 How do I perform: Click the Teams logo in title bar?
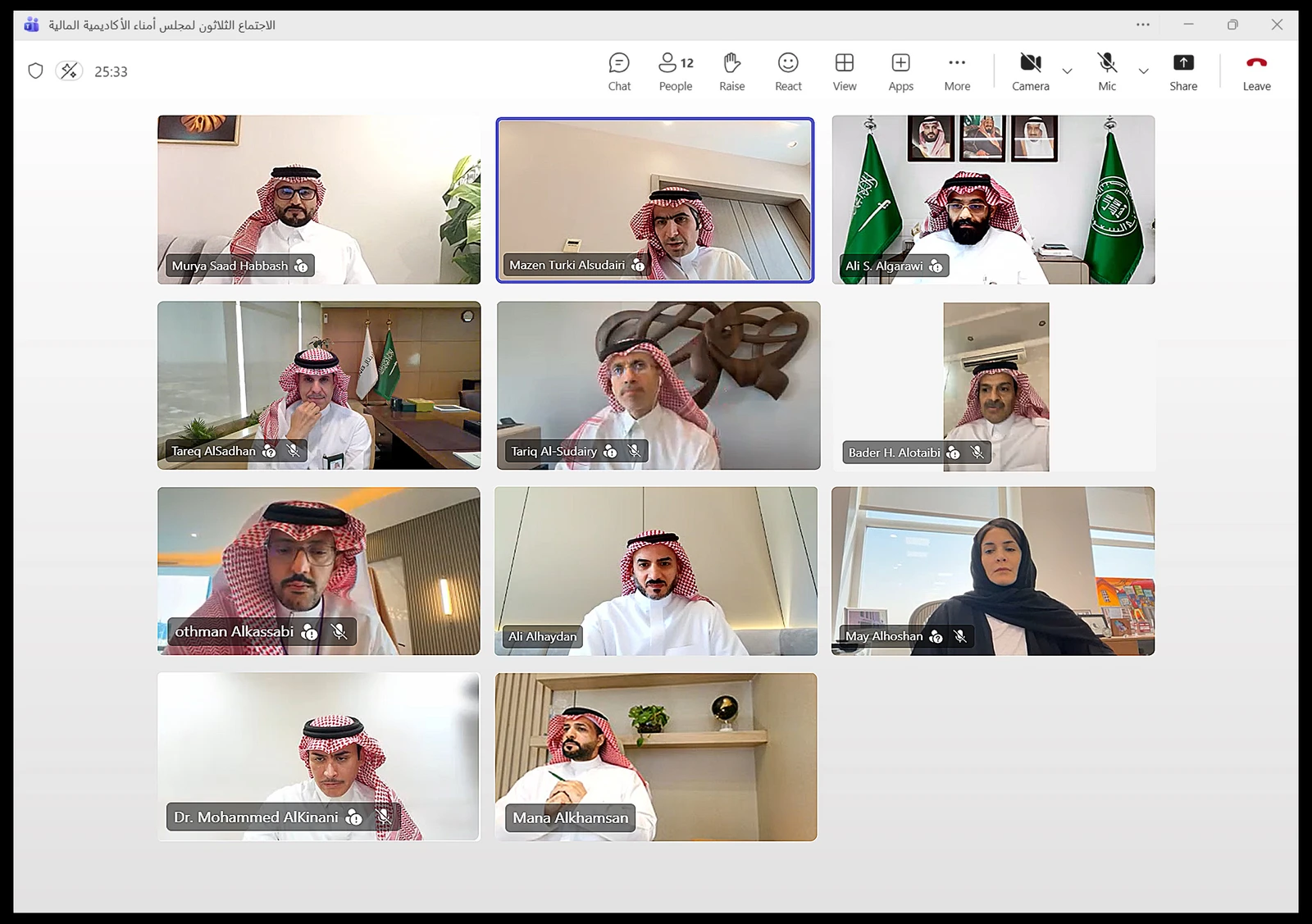pos(31,25)
